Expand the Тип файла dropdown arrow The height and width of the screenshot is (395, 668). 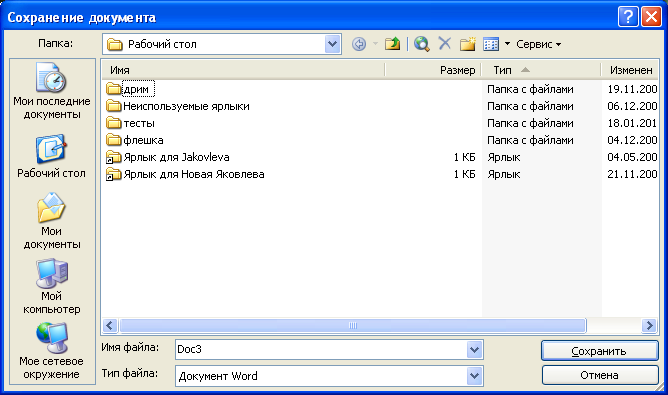tap(475, 376)
